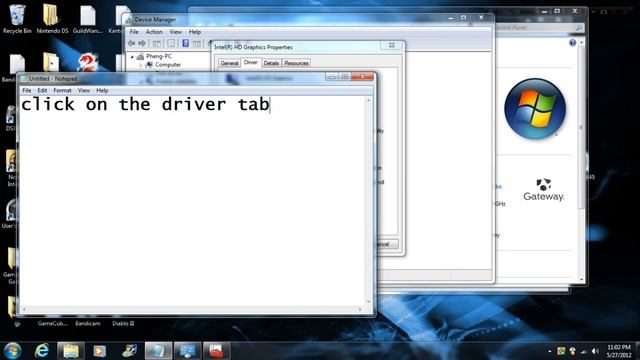Switch to the red Bandicam taskbar button
Viewport: 640px width, 360px height.
pyautogui.click(x=216, y=351)
